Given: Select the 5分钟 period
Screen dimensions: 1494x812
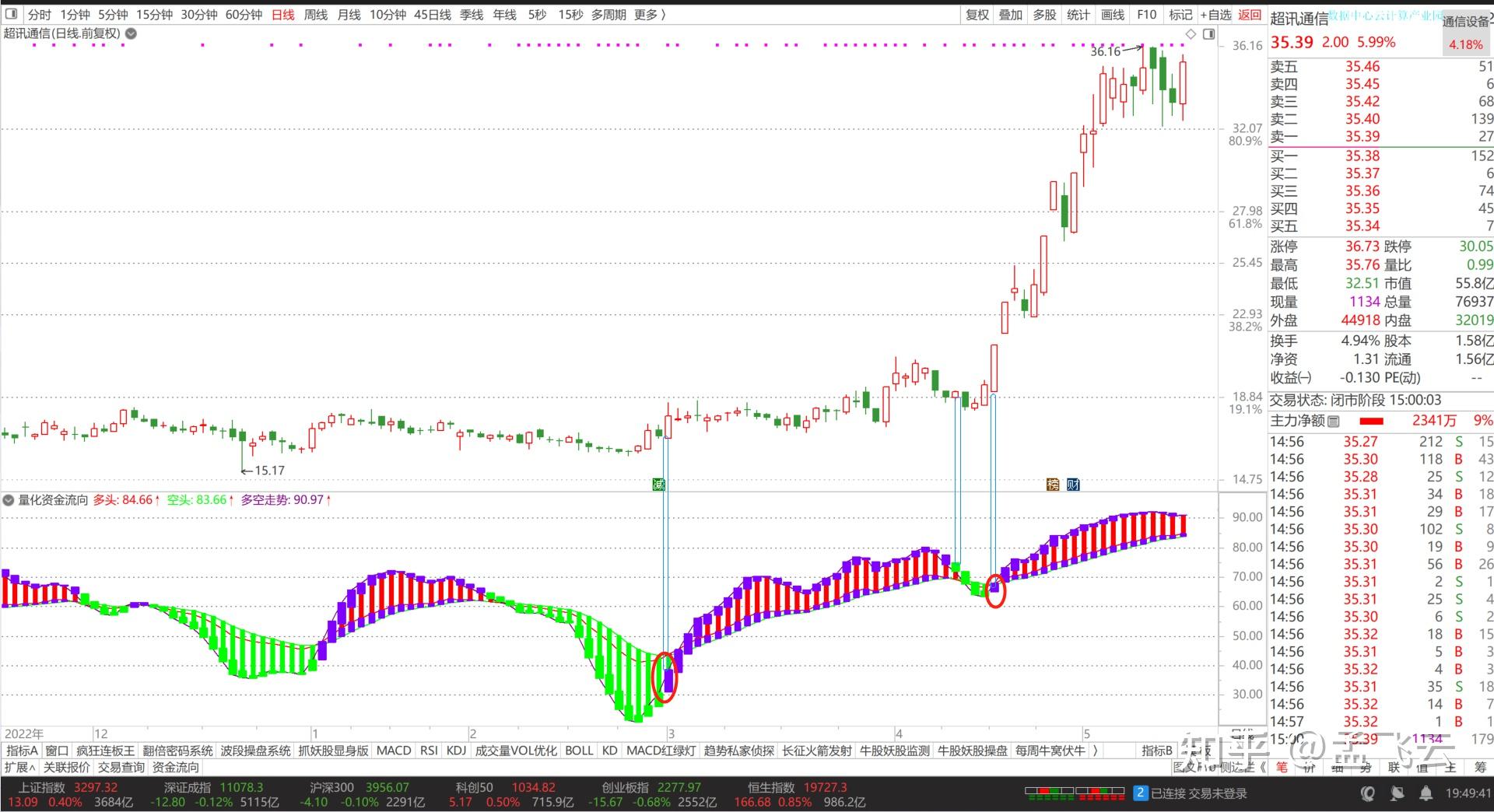Looking at the screenshot, I should pyautogui.click(x=113, y=15).
